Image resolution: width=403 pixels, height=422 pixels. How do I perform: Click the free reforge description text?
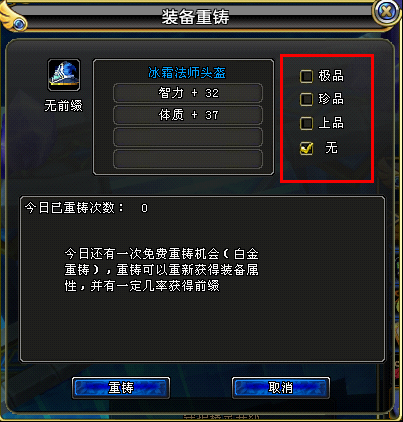[161, 270]
